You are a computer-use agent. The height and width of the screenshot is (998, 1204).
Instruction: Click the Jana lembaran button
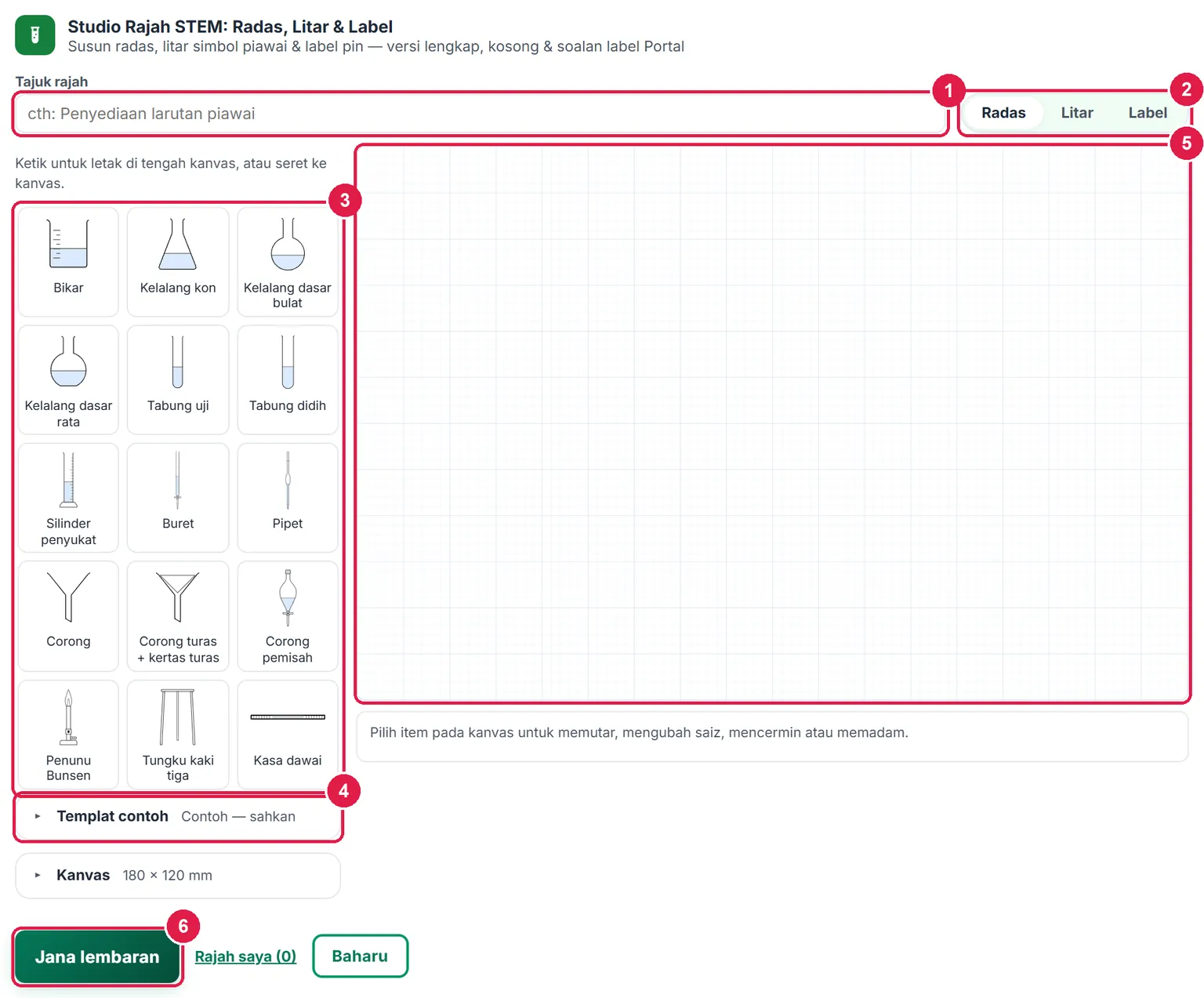click(97, 956)
